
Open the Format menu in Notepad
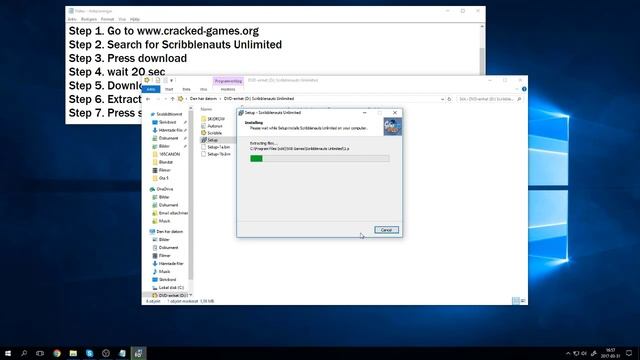pos(107,19)
